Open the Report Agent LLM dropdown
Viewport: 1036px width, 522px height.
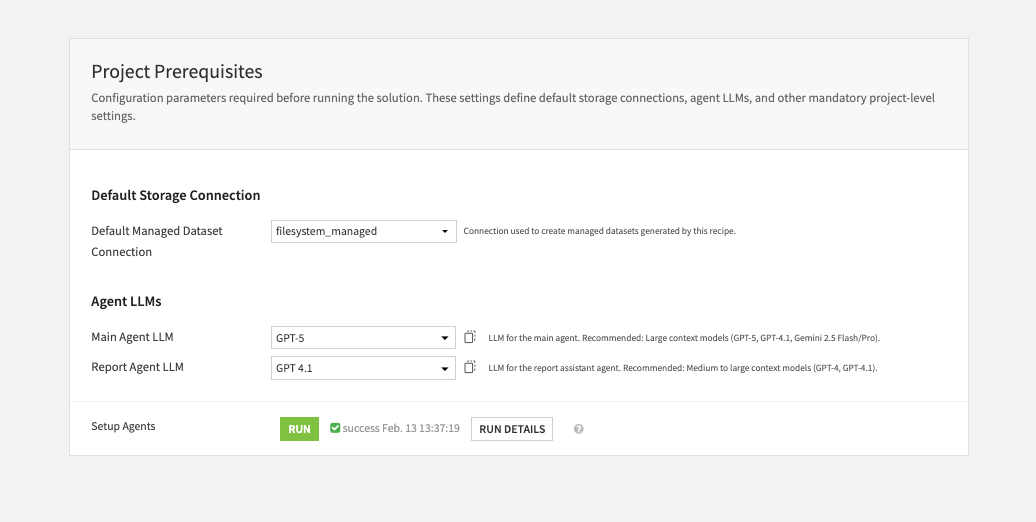click(x=363, y=368)
